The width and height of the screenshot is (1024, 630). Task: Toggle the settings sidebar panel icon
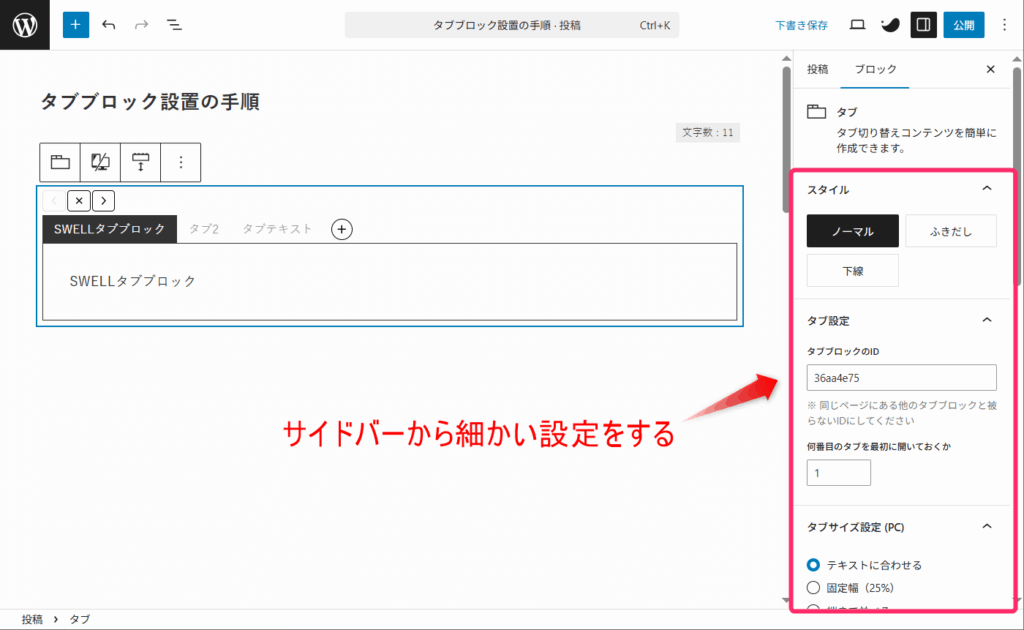pyautogui.click(x=923, y=25)
